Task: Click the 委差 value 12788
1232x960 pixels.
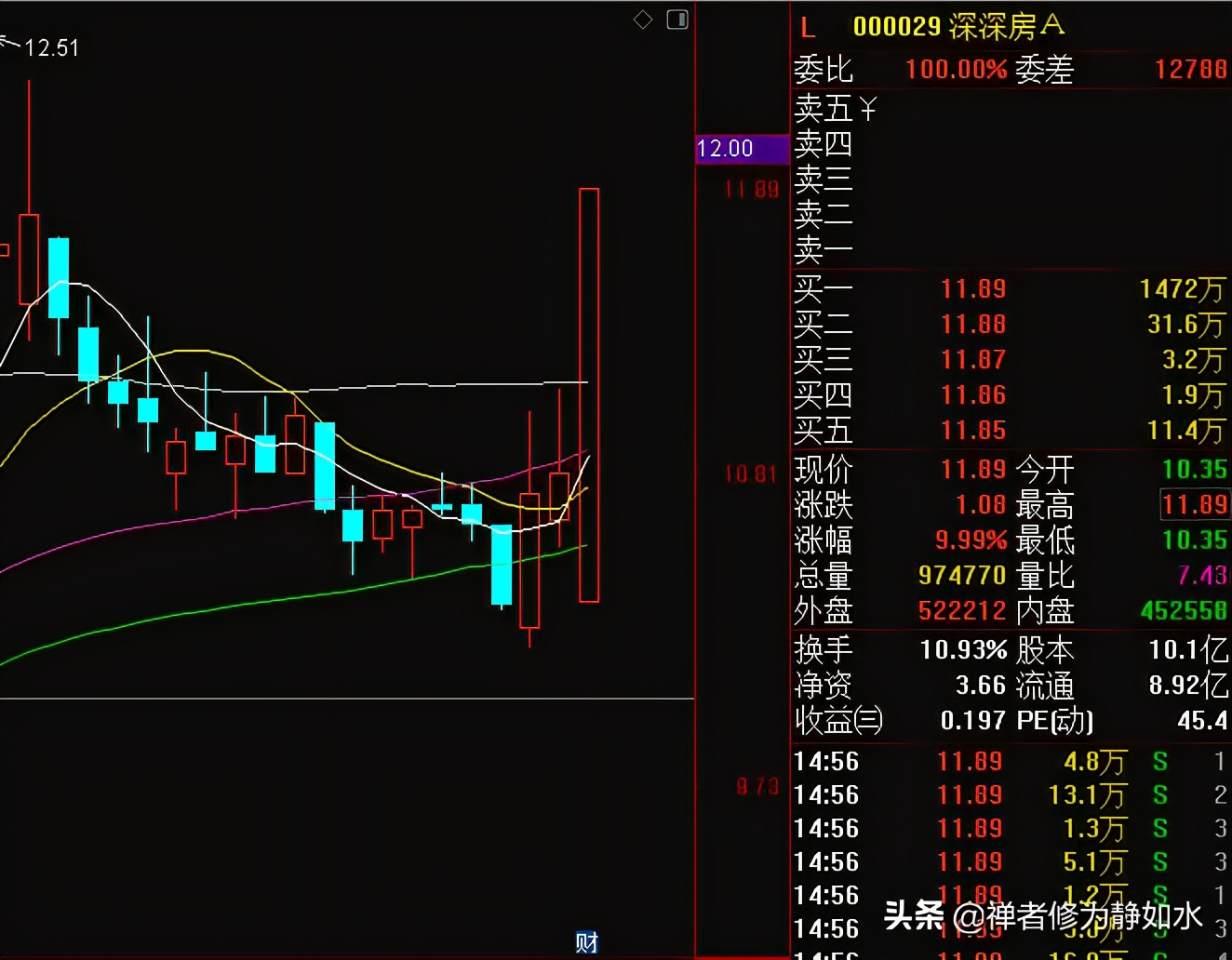Action: point(1190,70)
